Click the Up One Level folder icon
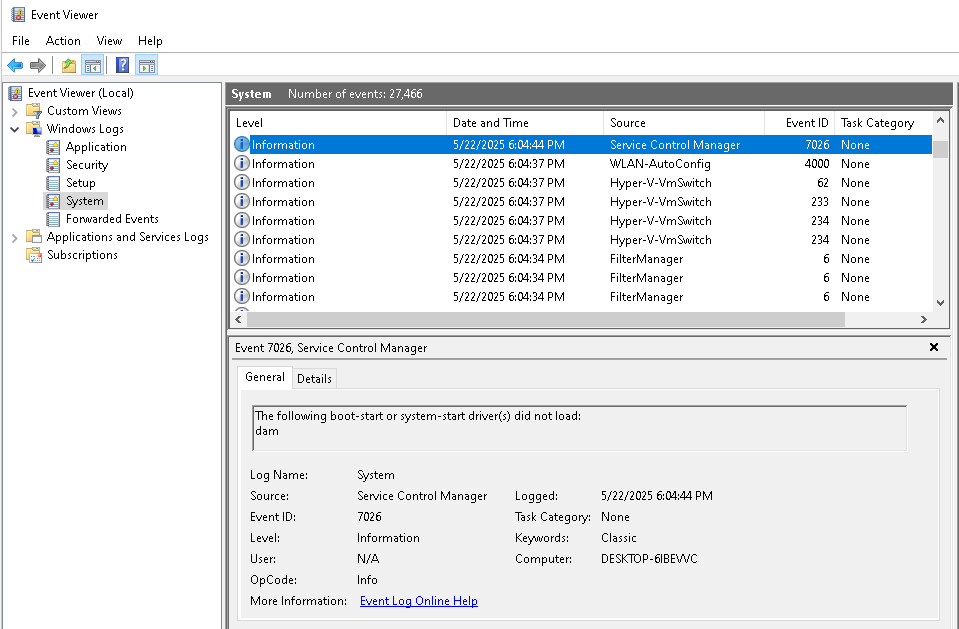Image resolution: width=959 pixels, height=629 pixels. (x=69, y=65)
